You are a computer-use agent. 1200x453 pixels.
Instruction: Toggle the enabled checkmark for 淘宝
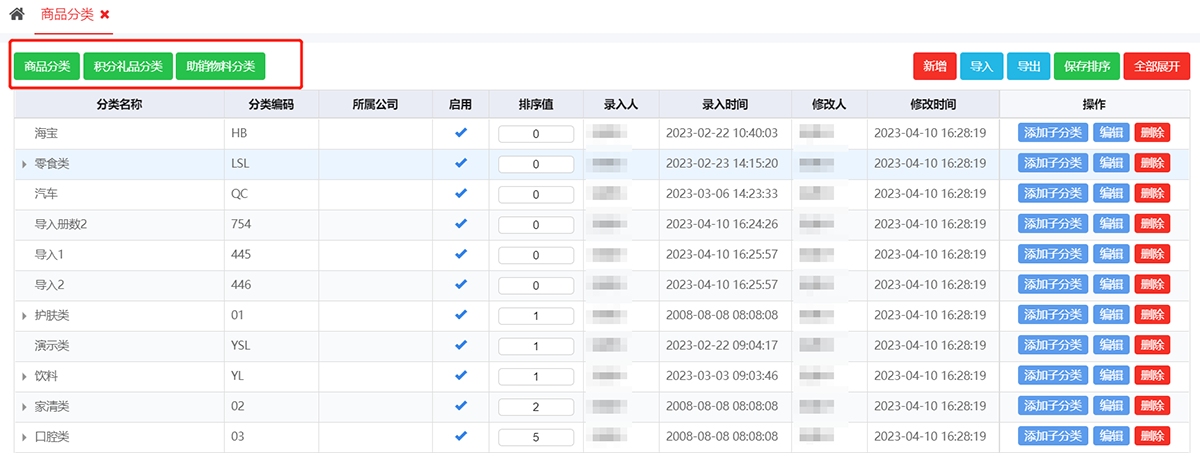tap(461, 132)
